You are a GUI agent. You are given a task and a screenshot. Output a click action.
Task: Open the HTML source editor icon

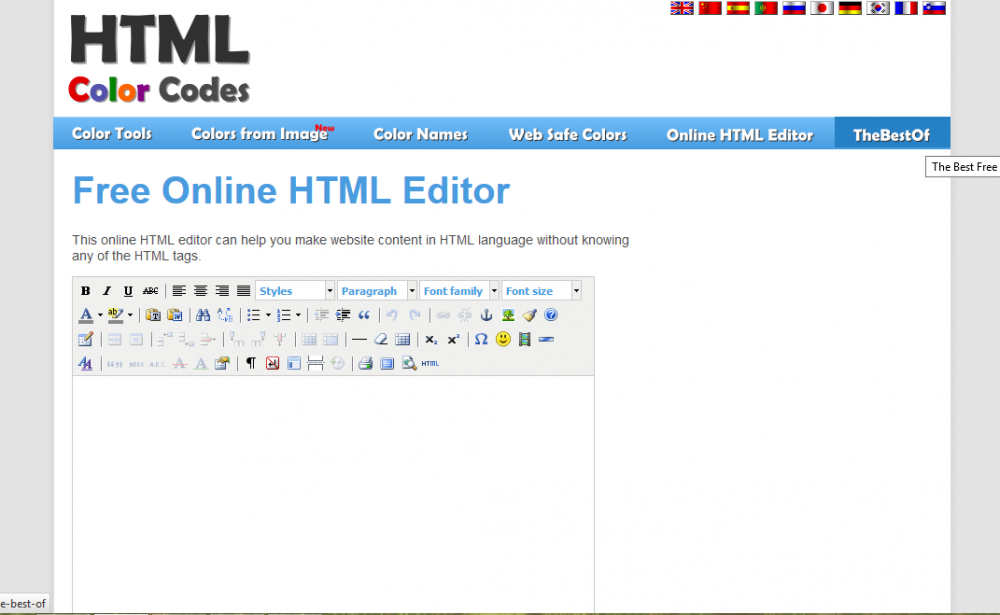(x=430, y=363)
